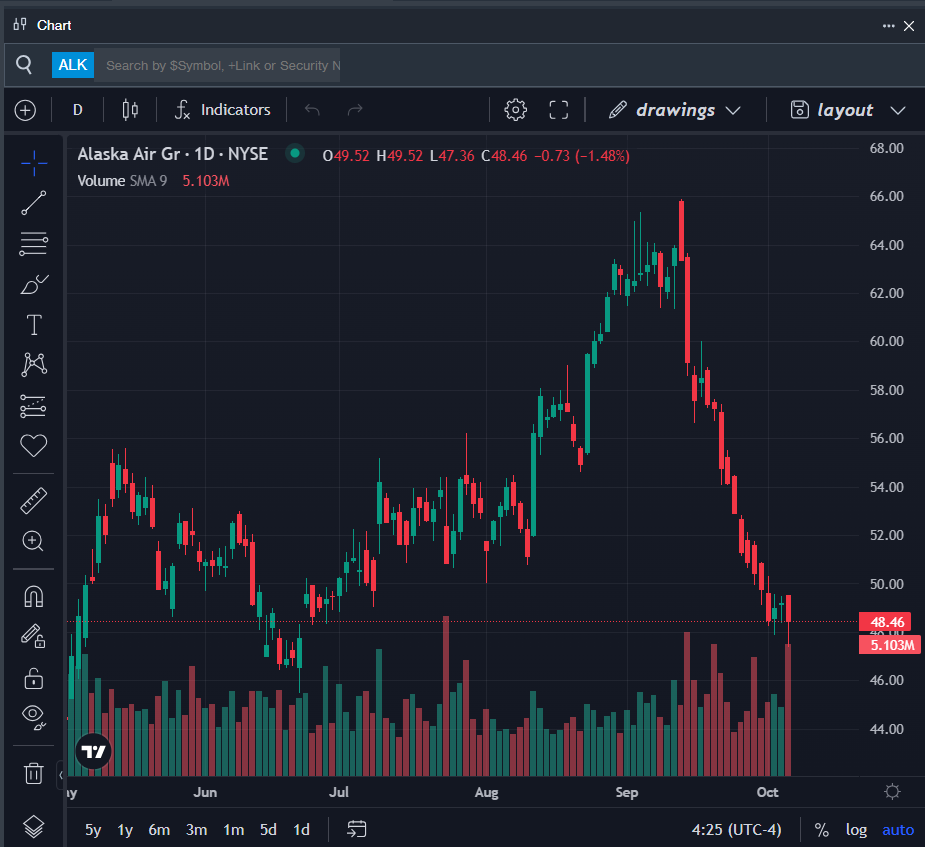Open chart settings gear icon
925x847 pixels.
515,110
